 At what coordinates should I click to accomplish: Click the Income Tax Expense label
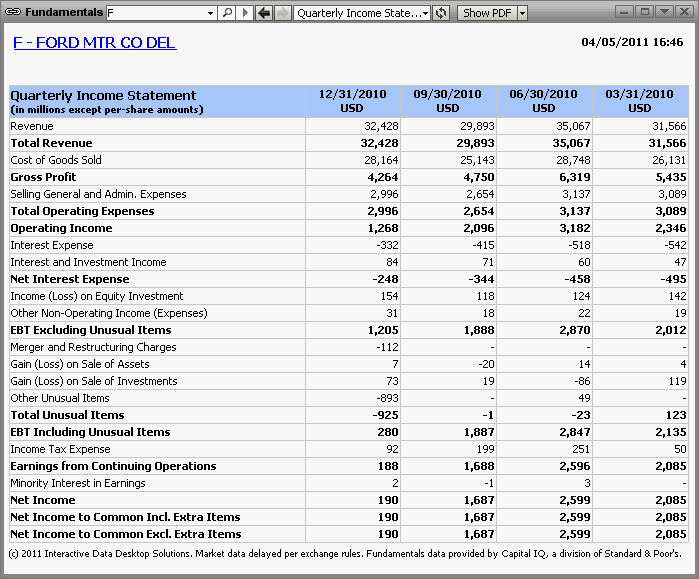pyautogui.click(x=60, y=449)
